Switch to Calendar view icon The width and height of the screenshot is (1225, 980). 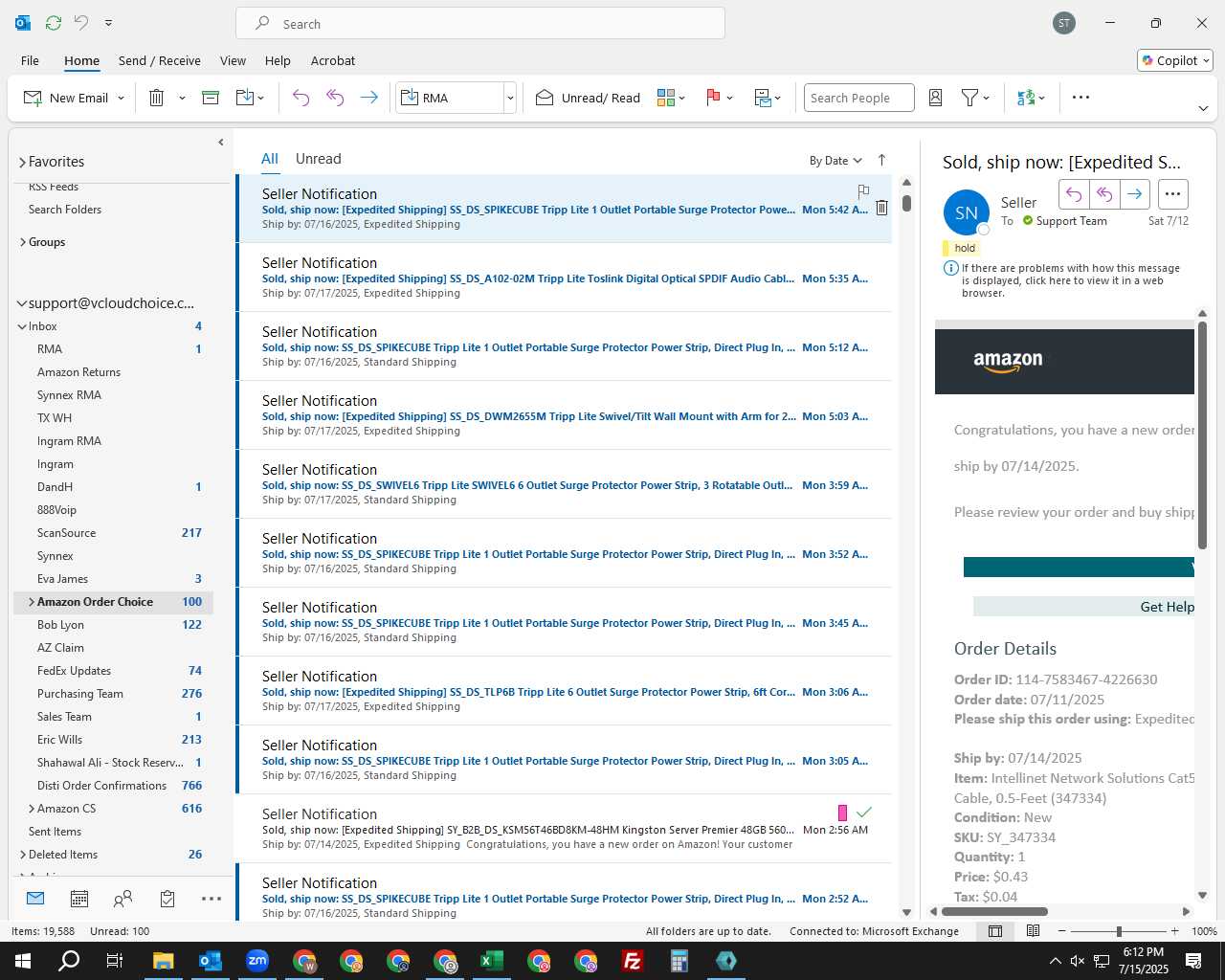[x=79, y=899]
